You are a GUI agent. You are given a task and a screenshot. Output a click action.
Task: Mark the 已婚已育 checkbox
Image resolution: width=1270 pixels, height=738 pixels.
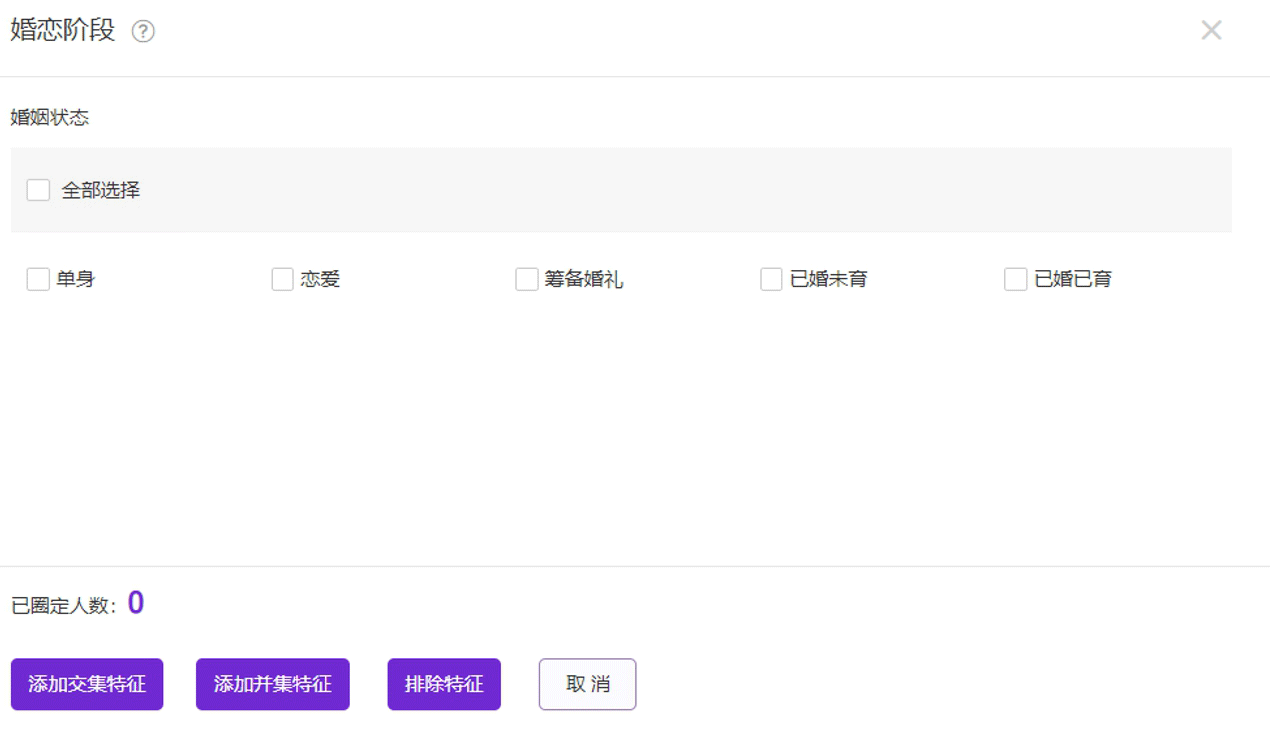[1016, 279]
